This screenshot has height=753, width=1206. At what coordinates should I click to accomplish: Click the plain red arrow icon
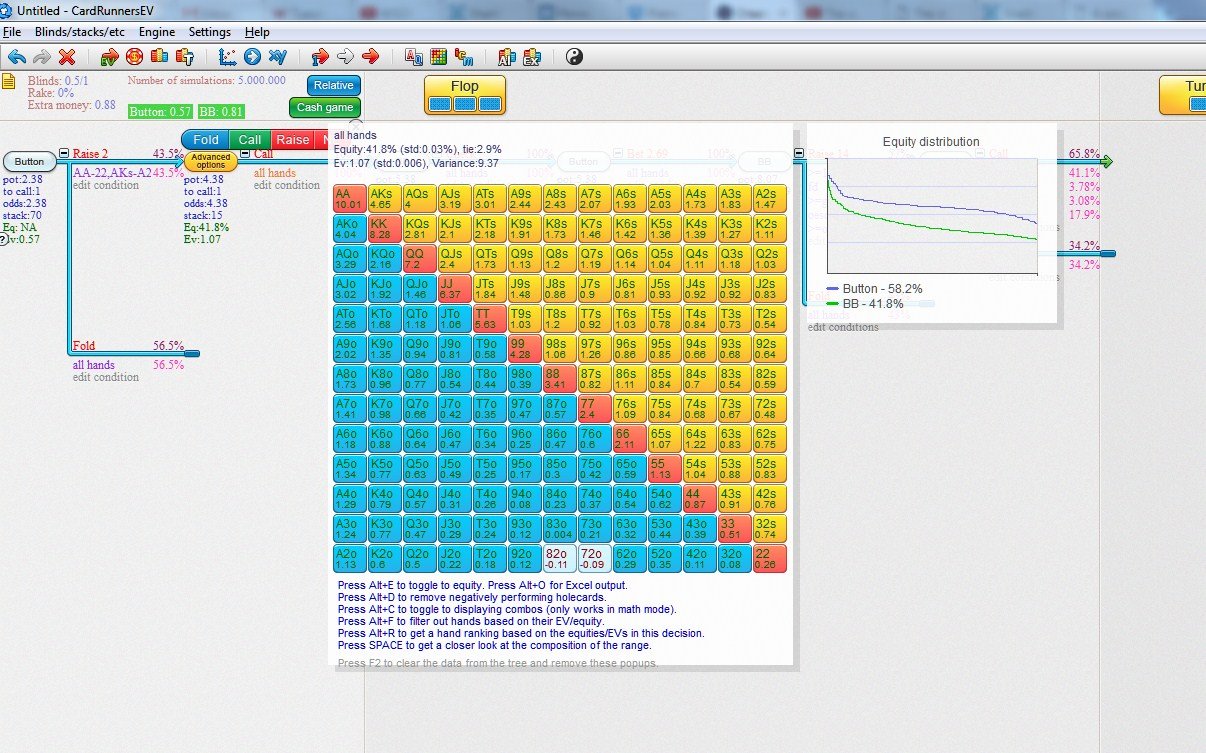click(x=370, y=56)
